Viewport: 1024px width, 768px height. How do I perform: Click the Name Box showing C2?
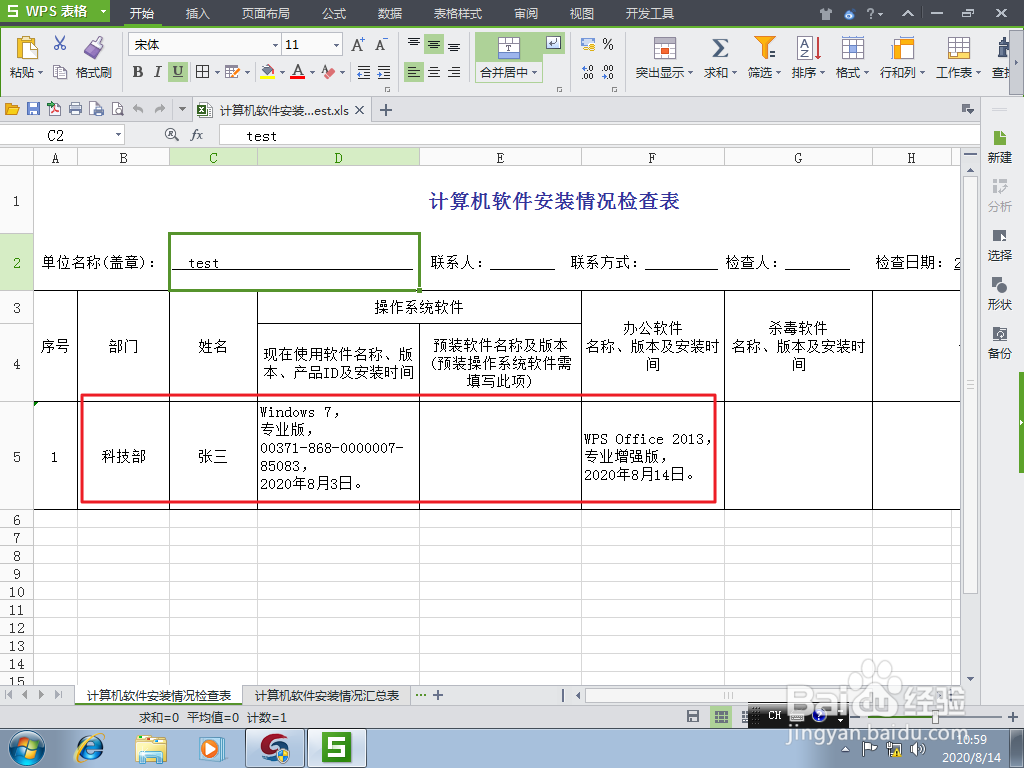pos(56,135)
